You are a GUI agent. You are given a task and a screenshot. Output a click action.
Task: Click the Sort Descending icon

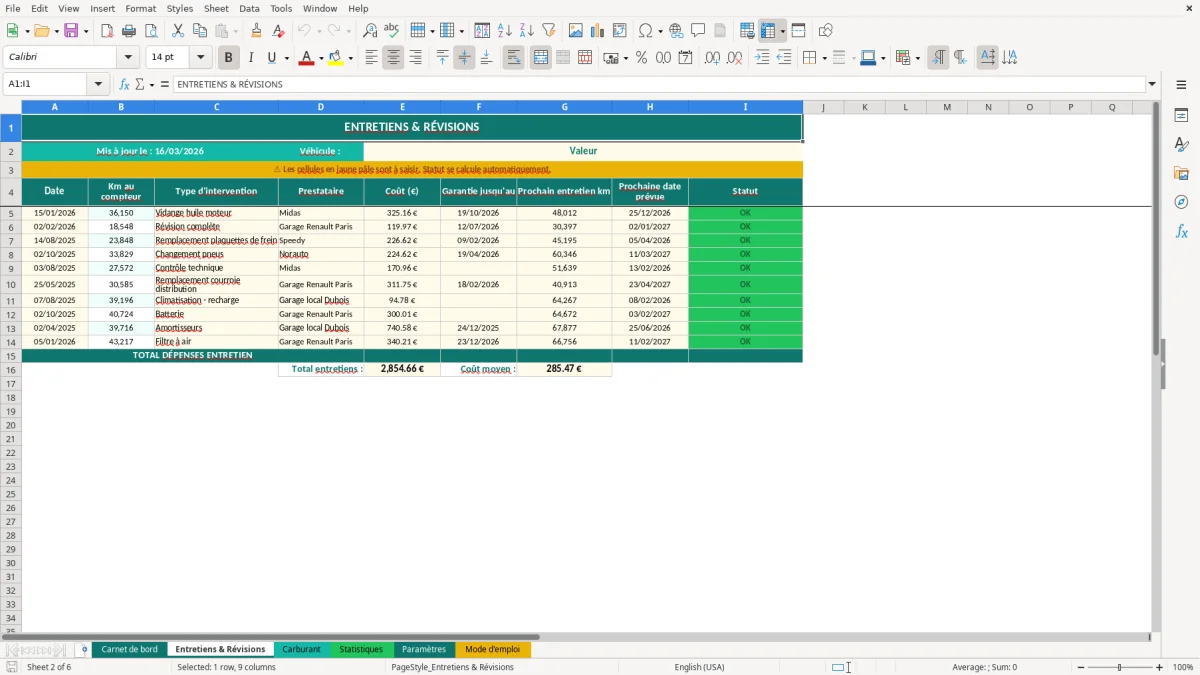pos(527,31)
